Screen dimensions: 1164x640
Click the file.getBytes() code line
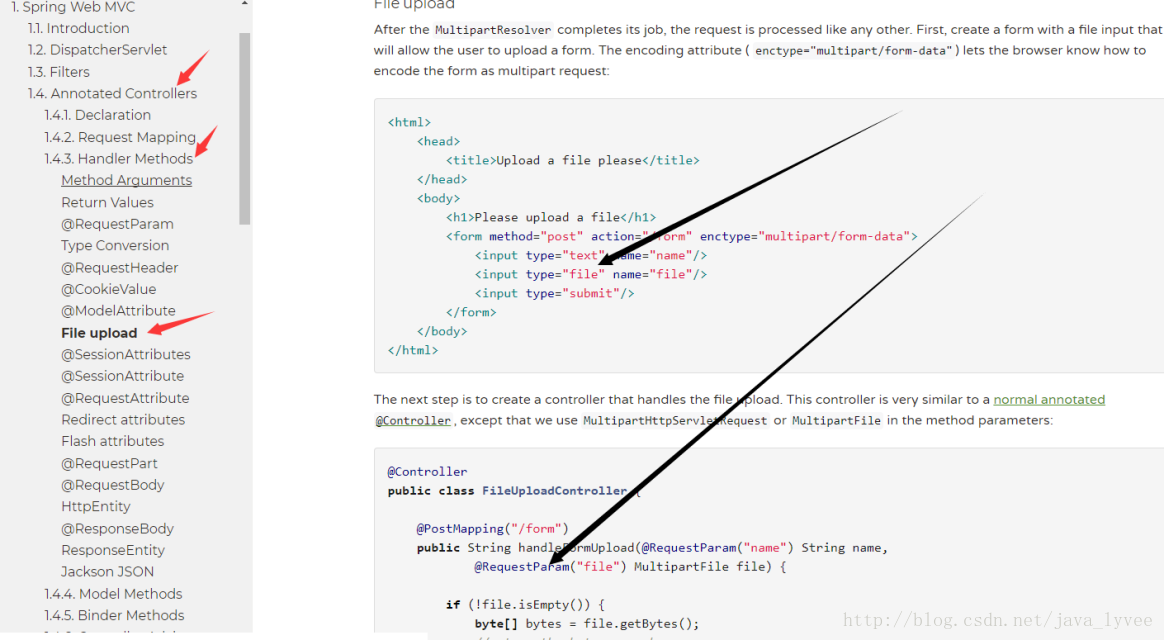587,624
